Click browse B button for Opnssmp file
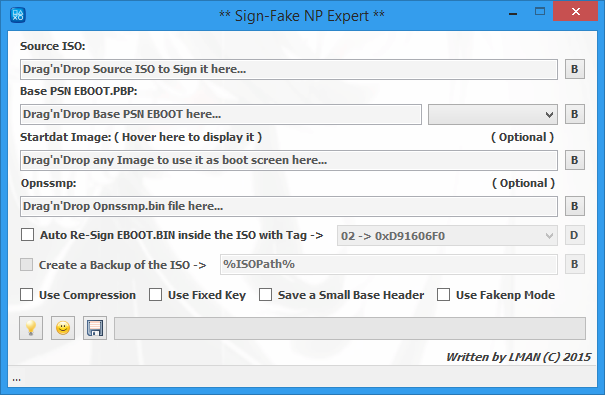The width and height of the screenshot is (605, 395). [575, 206]
